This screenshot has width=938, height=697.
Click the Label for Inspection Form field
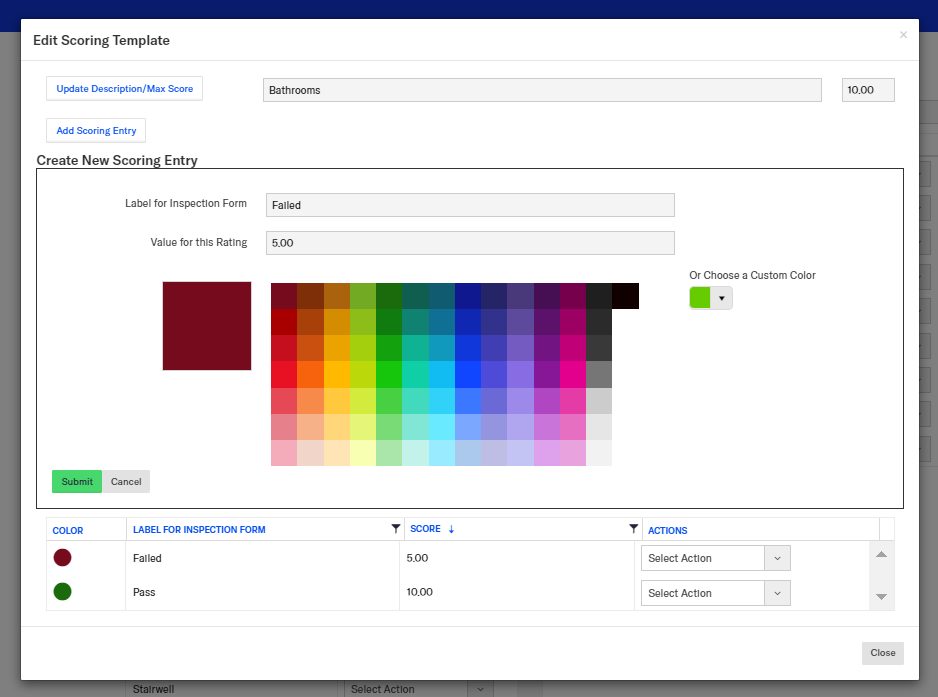click(x=470, y=205)
